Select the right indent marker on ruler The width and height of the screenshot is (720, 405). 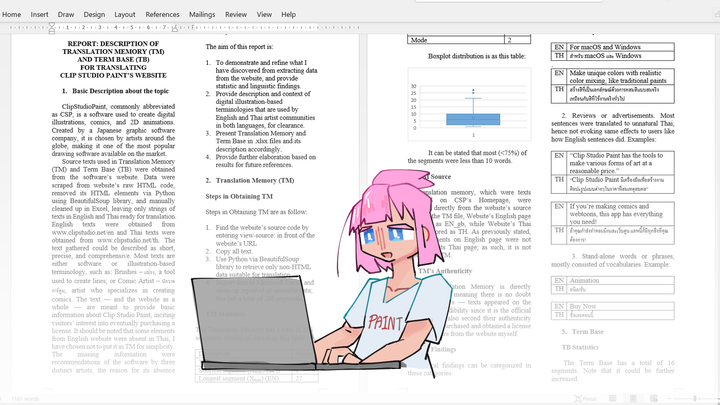coord(174,29)
